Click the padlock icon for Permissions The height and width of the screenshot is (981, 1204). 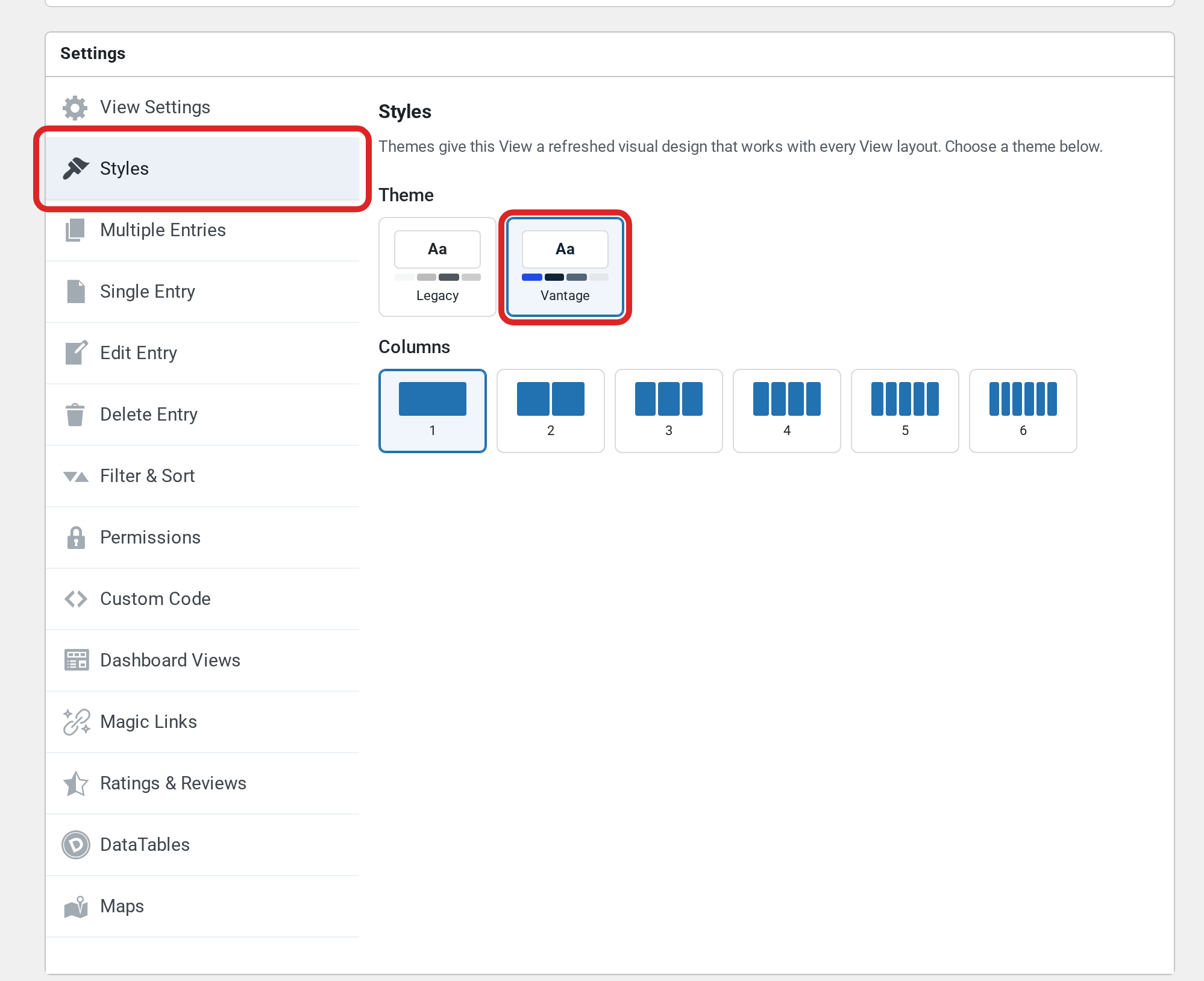[75, 538]
